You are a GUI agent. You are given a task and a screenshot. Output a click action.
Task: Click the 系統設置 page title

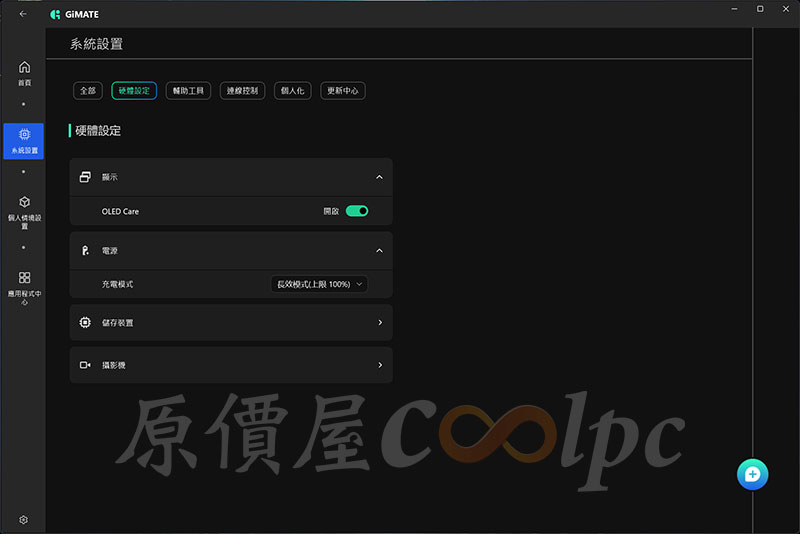pos(96,44)
